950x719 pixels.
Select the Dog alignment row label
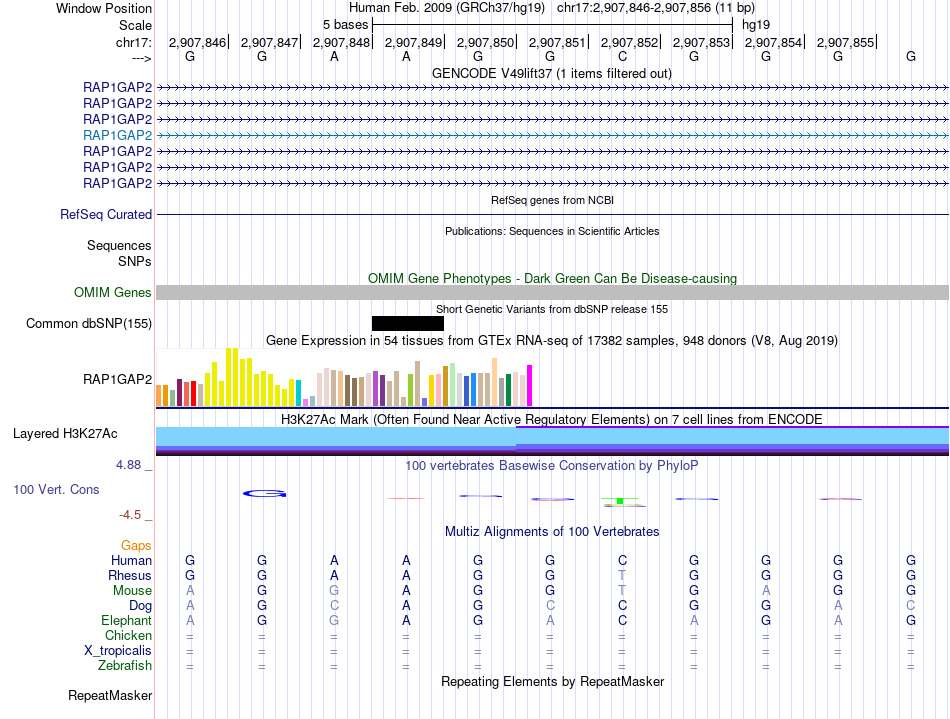(141, 606)
